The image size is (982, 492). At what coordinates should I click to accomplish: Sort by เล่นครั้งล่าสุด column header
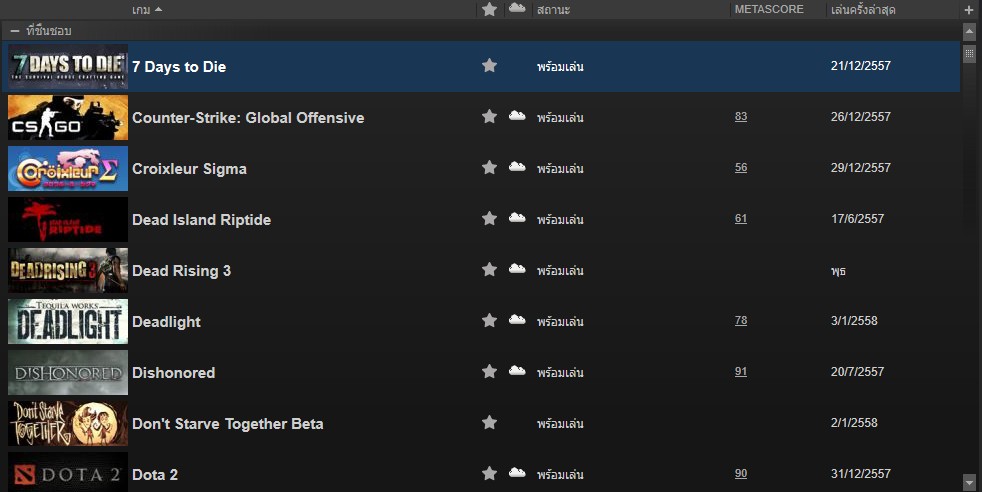point(863,9)
